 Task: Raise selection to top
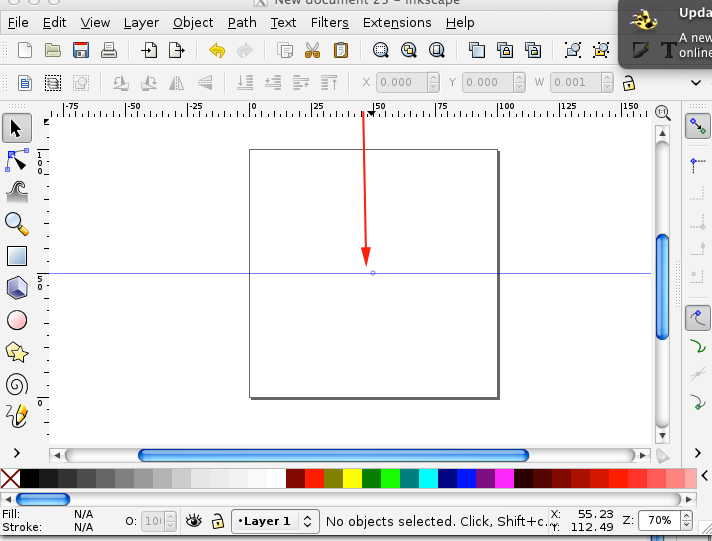[329, 83]
